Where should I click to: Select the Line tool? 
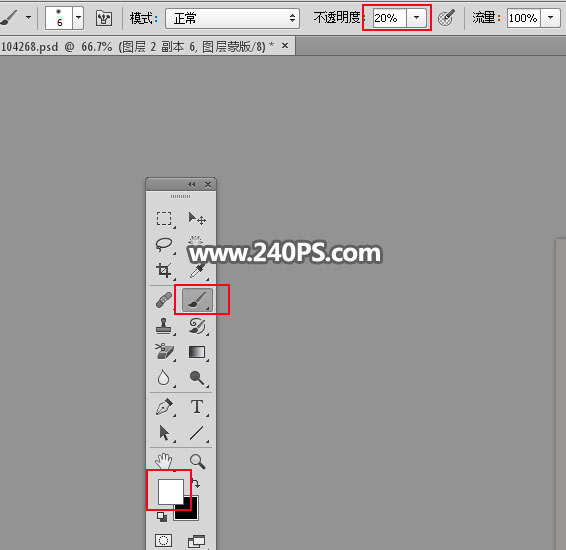(x=197, y=433)
